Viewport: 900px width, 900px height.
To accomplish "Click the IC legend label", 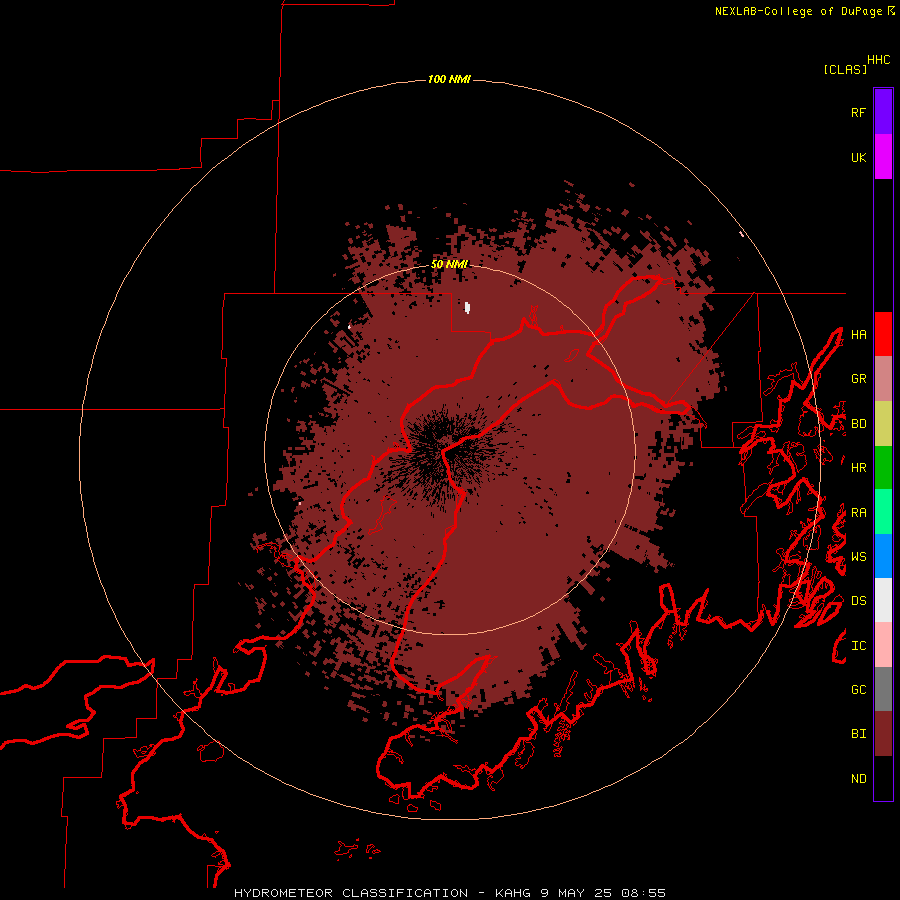I will (x=858, y=646).
